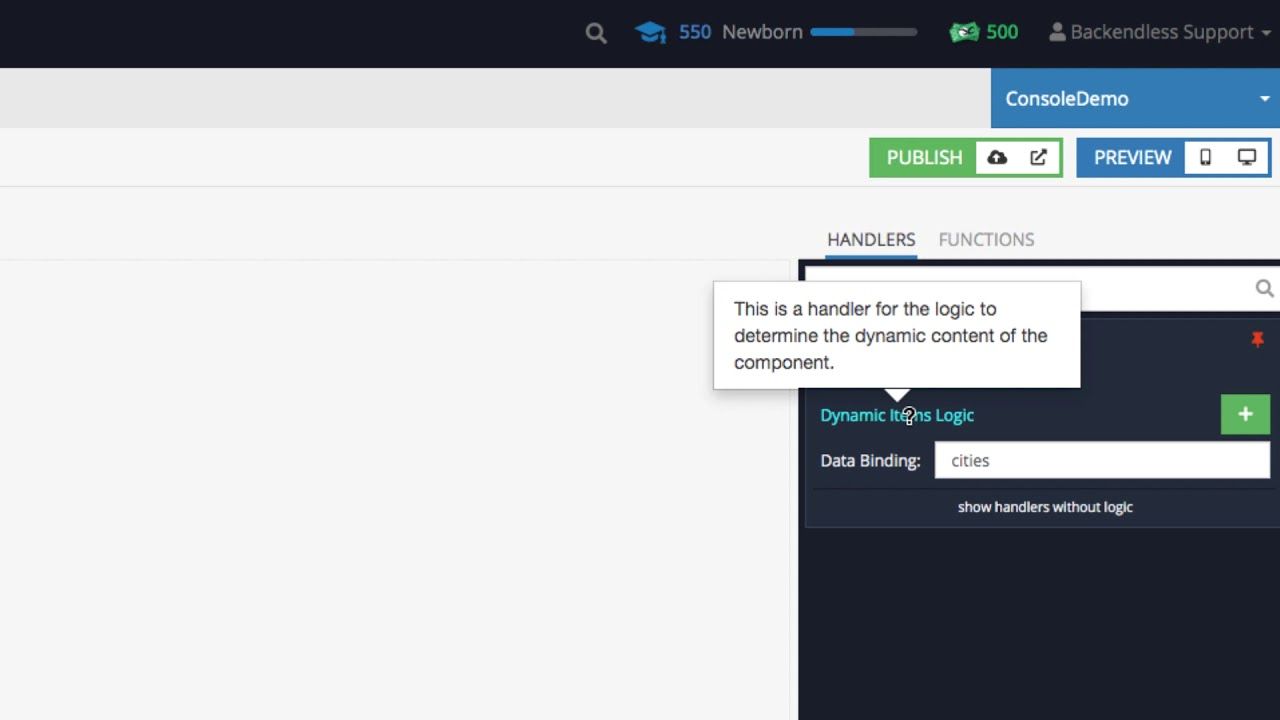Click the 500 credits value

(1002, 32)
